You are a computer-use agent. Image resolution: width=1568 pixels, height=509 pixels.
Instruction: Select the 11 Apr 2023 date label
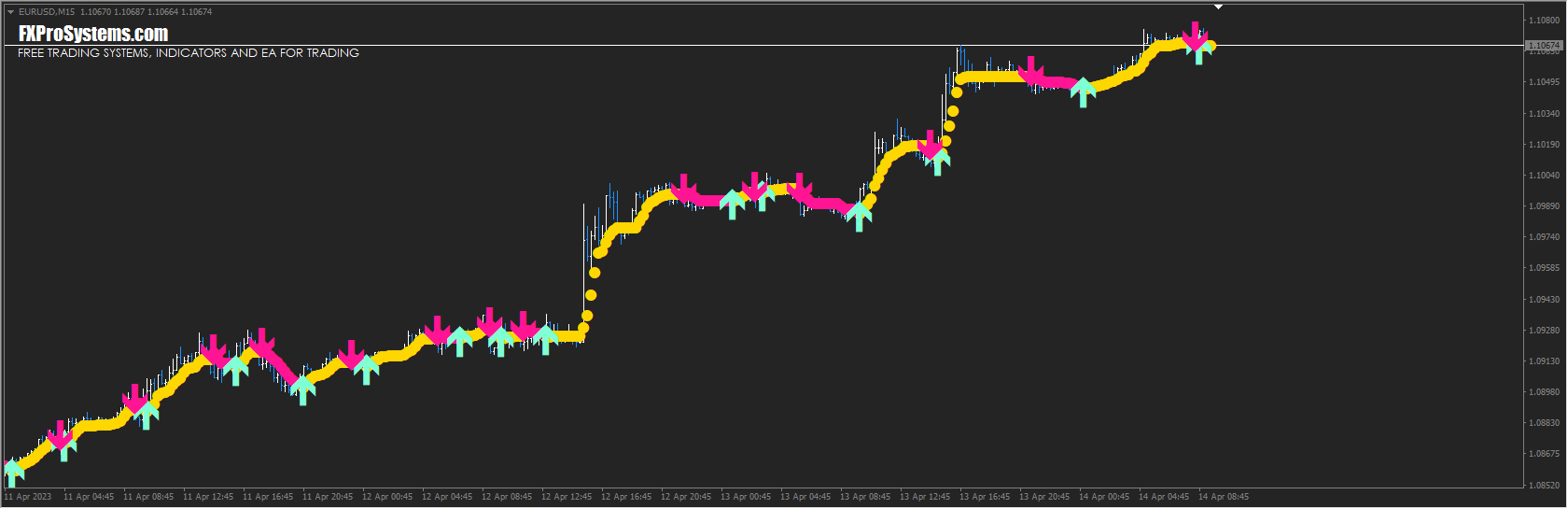[28, 497]
